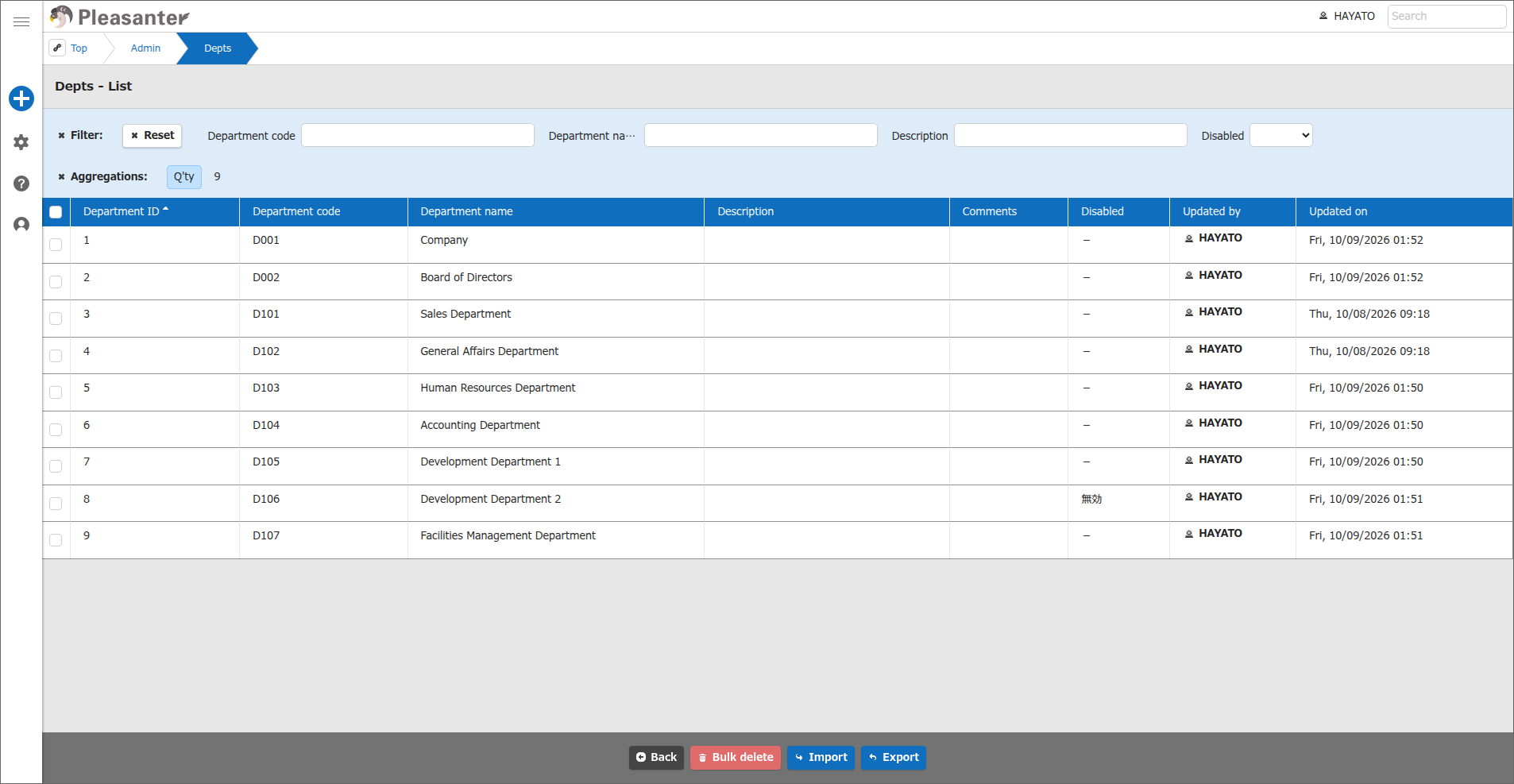Click the Reset filter button
Image resolution: width=1514 pixels, height=784 pixels.
point(153,136)
